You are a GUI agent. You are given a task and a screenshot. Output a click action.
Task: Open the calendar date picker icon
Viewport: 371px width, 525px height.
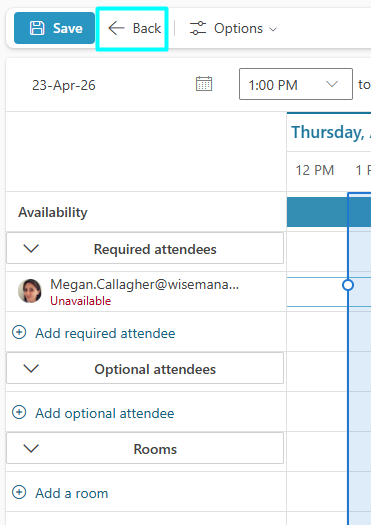(x=204, y=84)
